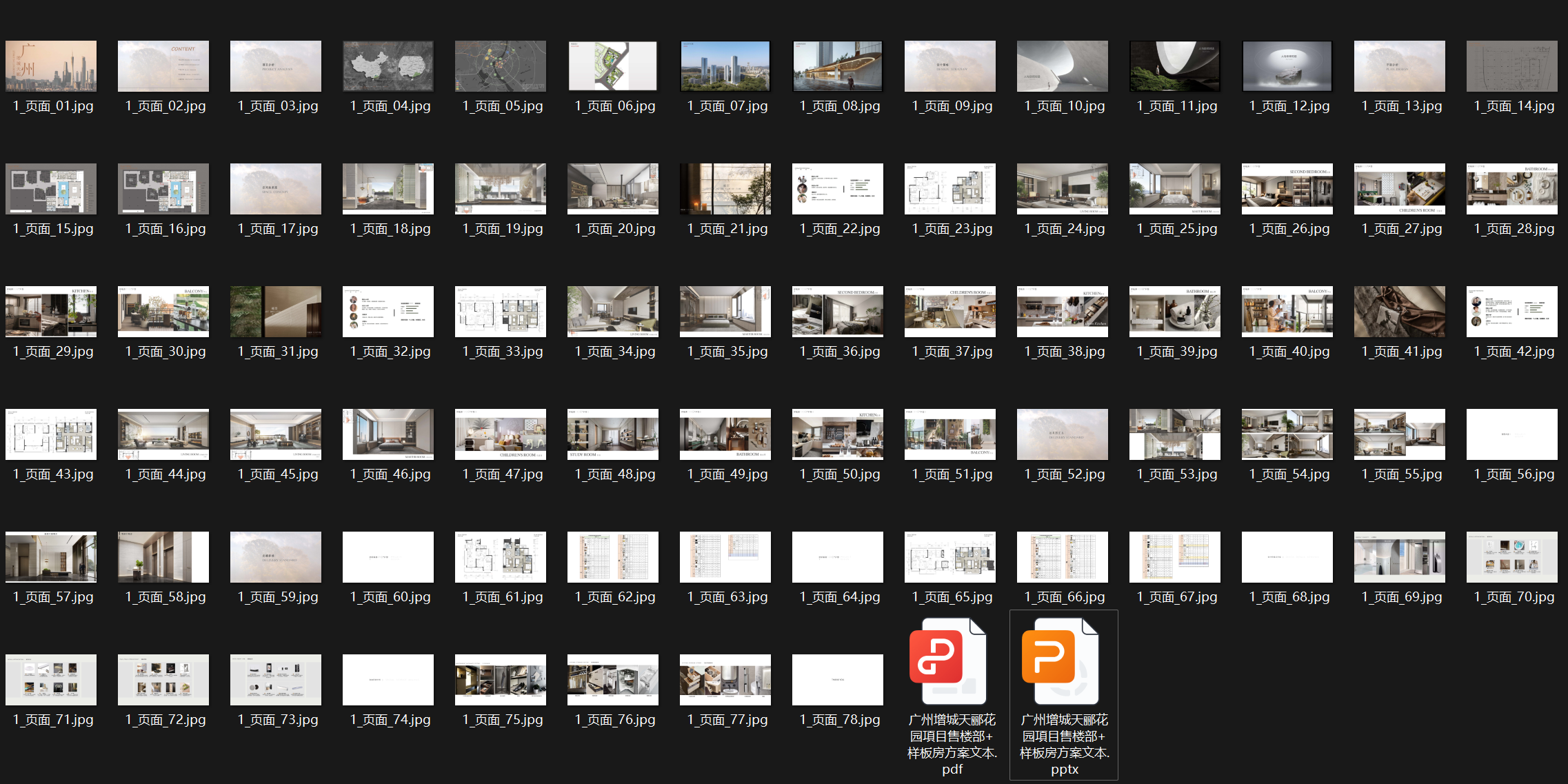Click the filename label 1_页面_28.jpg
1568x784 pixels.
[x=1514, y=229]
